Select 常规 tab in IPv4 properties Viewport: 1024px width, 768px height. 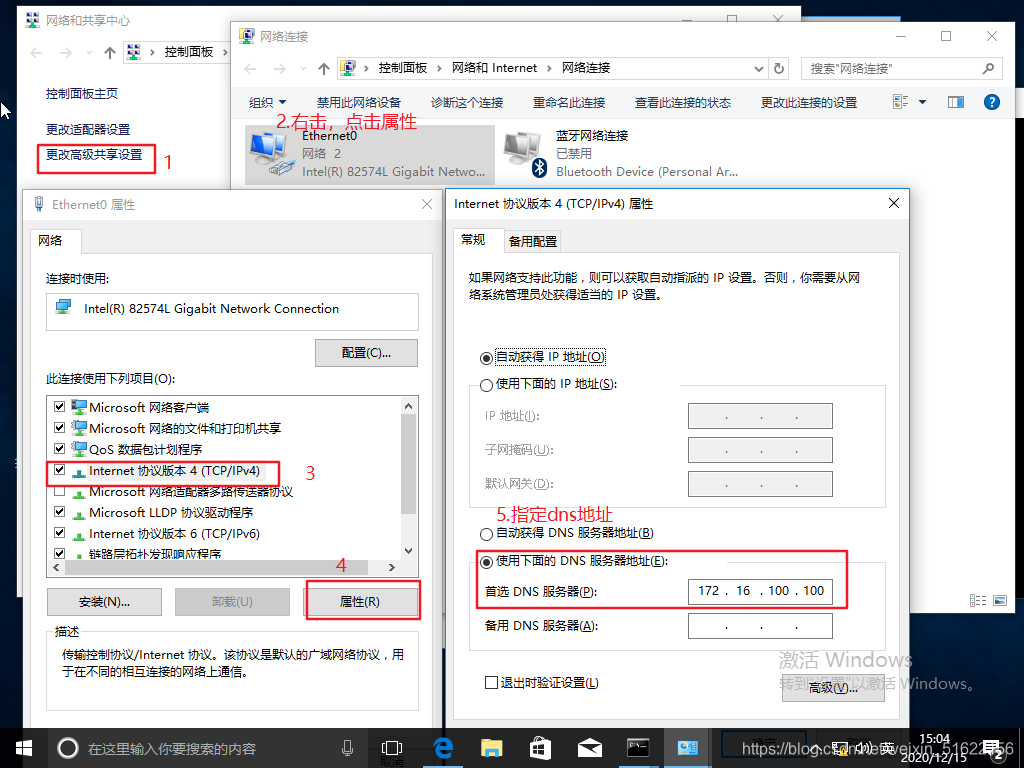click(x=473, y=240)
